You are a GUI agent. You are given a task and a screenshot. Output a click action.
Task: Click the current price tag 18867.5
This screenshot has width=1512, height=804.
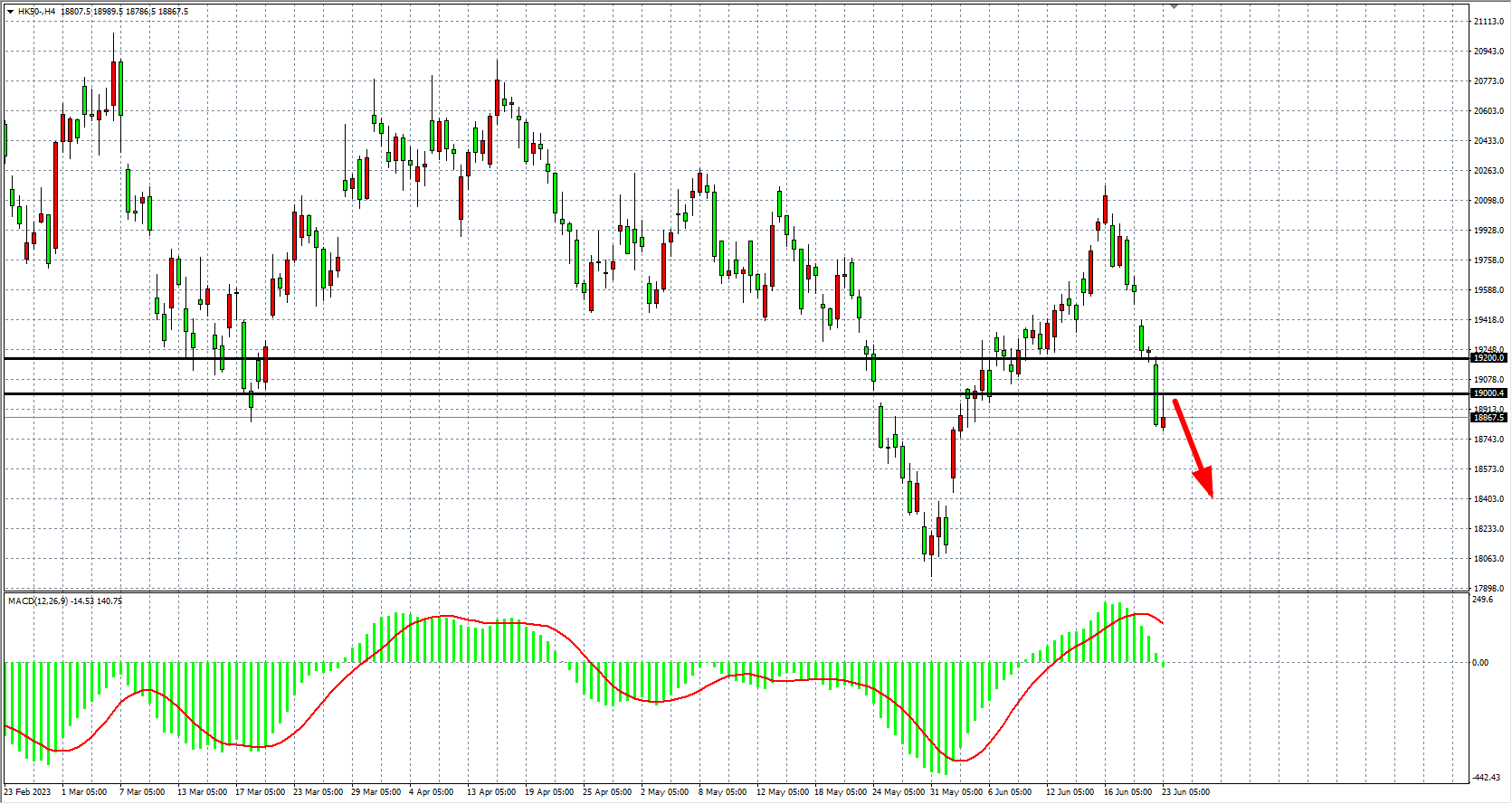(1488, 418)
